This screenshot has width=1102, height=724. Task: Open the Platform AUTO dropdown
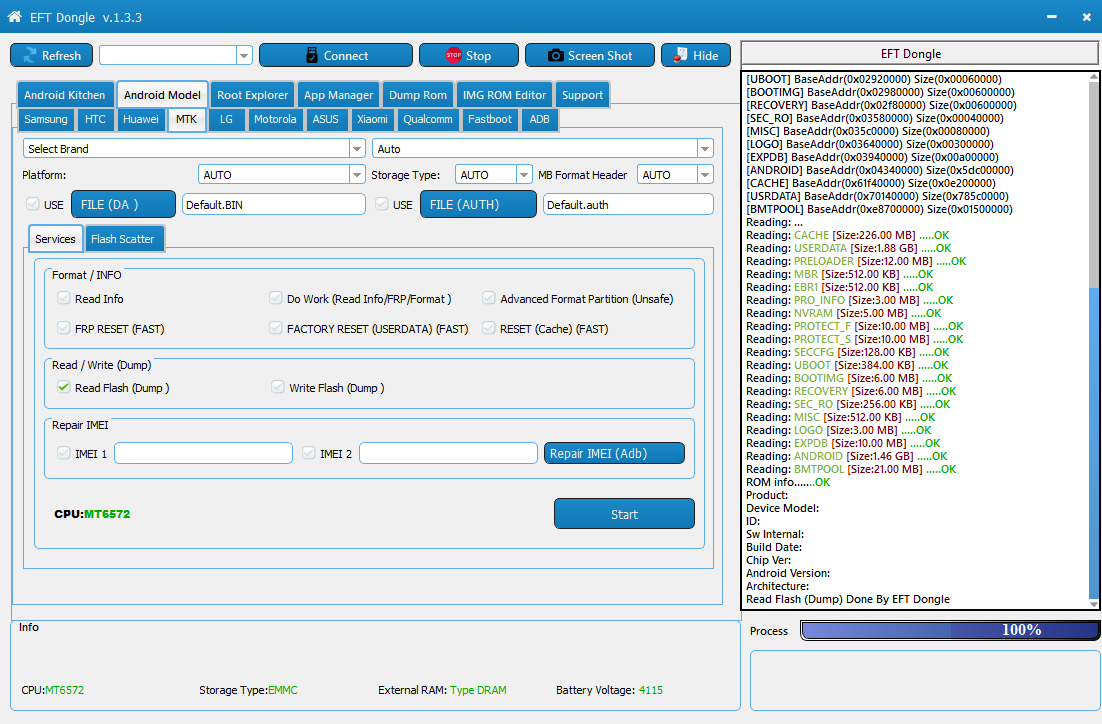coord(357,174)
